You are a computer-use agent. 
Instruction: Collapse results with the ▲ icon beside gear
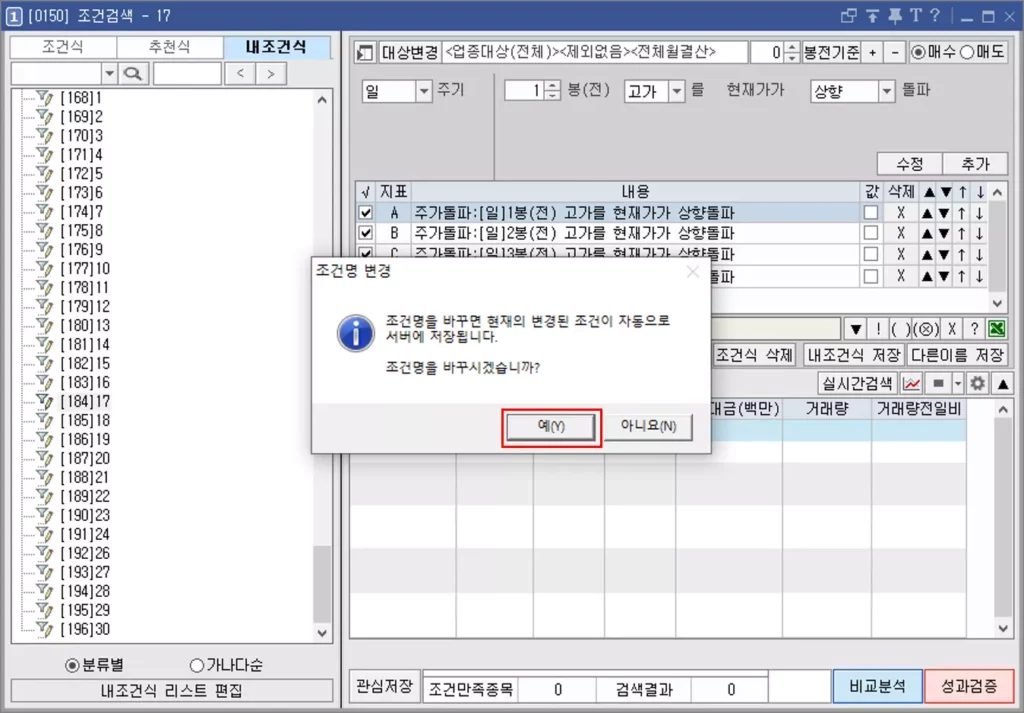point(1002,383)
